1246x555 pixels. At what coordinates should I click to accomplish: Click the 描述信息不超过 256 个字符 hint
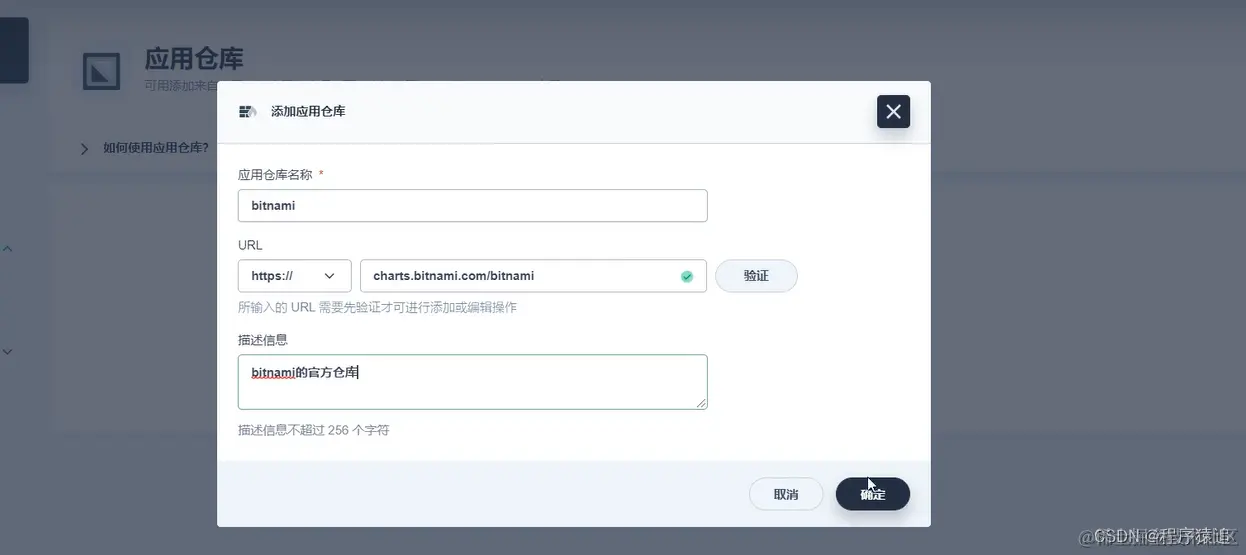pos(313,430)
